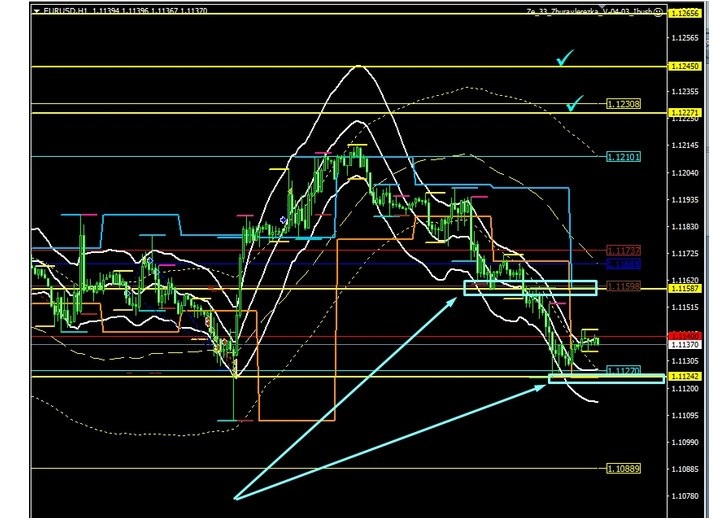Click the yellow 1.11587 price axis tag

coord(684,288)
